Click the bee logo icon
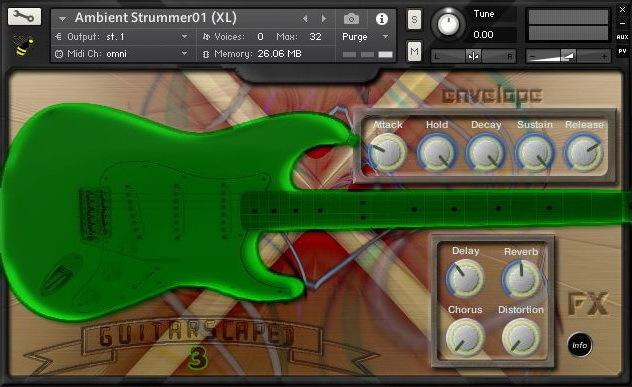Screen dimensions: 632x387 (x=24, y=45)
